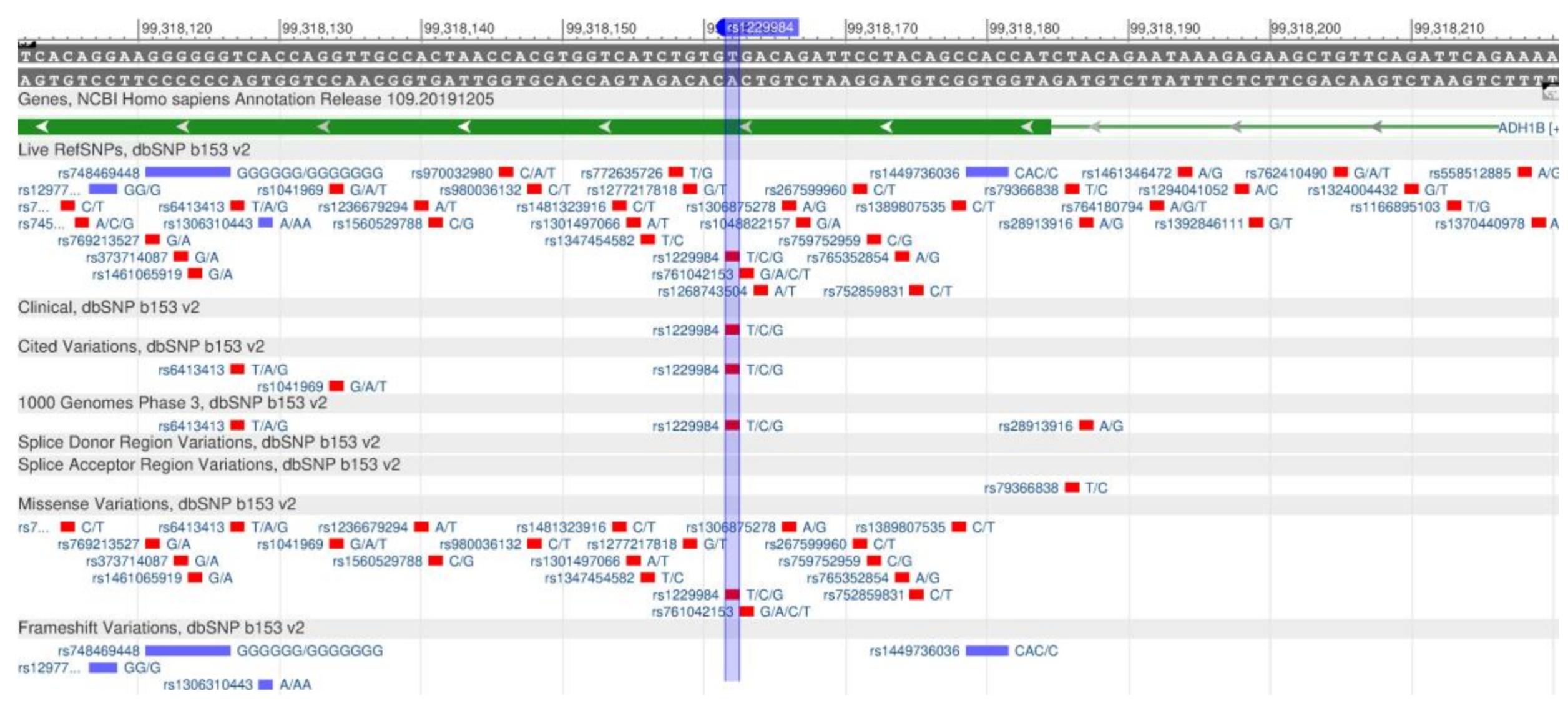
Task: Click the 1000 Genomes Phase 3 track title
Action: (172, 403)
